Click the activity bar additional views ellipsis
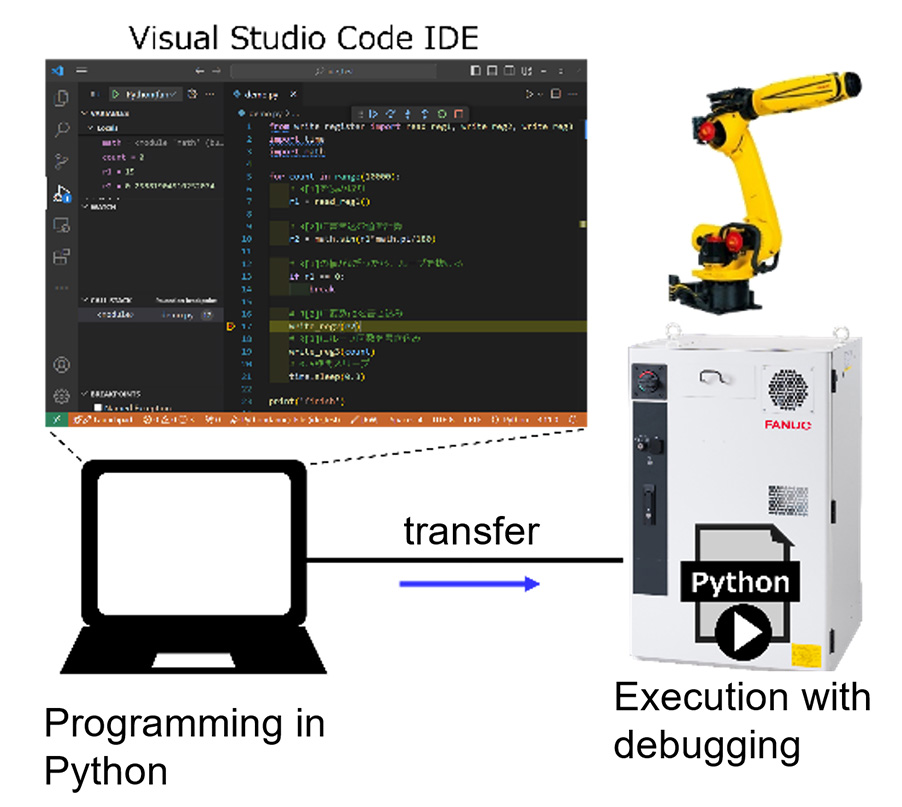The image size is (902, 807). [62, 287]
